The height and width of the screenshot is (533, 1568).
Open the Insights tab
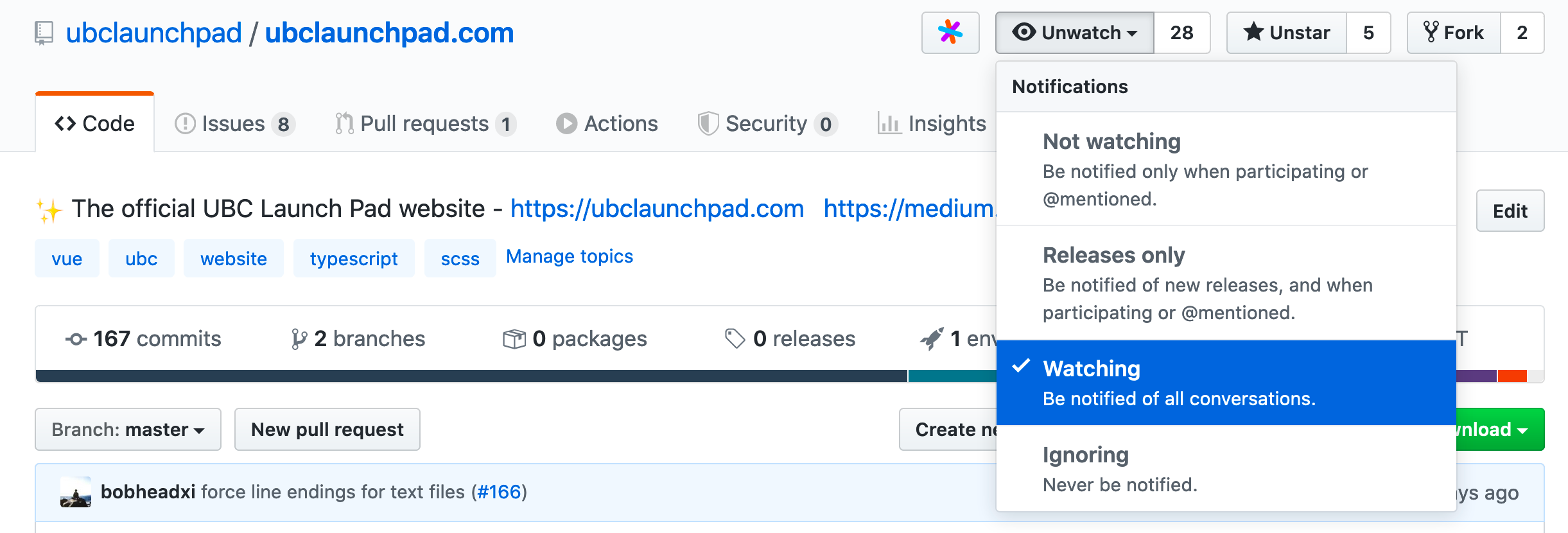click(x=932, y=123)
